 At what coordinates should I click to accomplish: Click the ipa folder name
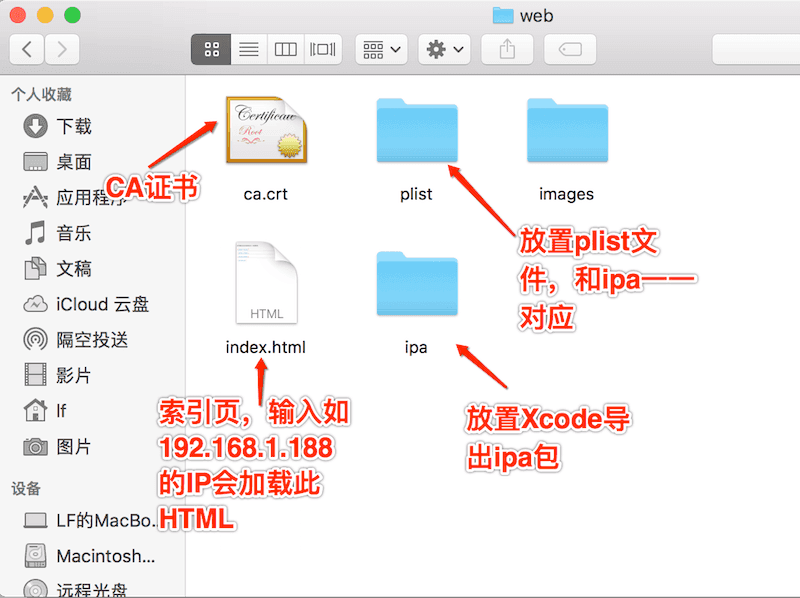pos(416,347)
